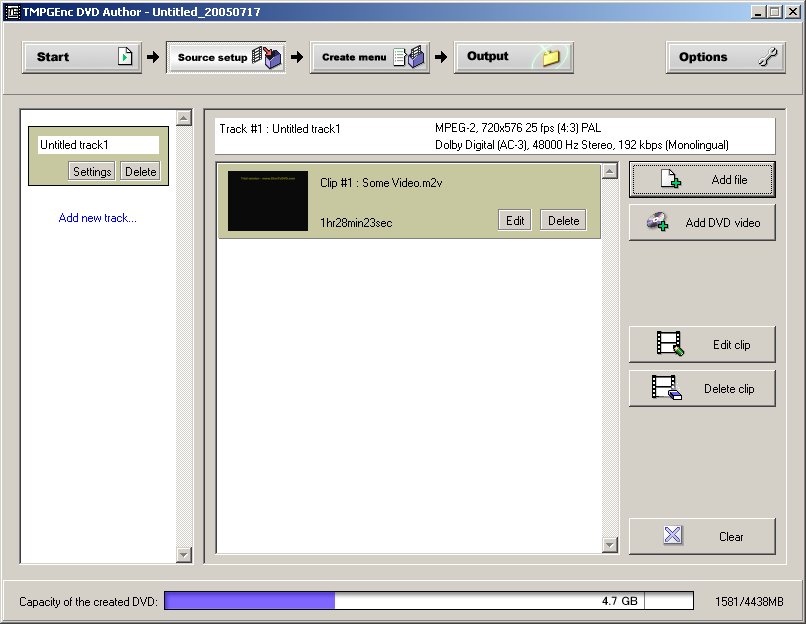
Task: Click the track list scroll down arrow
Action: point(184,555)
